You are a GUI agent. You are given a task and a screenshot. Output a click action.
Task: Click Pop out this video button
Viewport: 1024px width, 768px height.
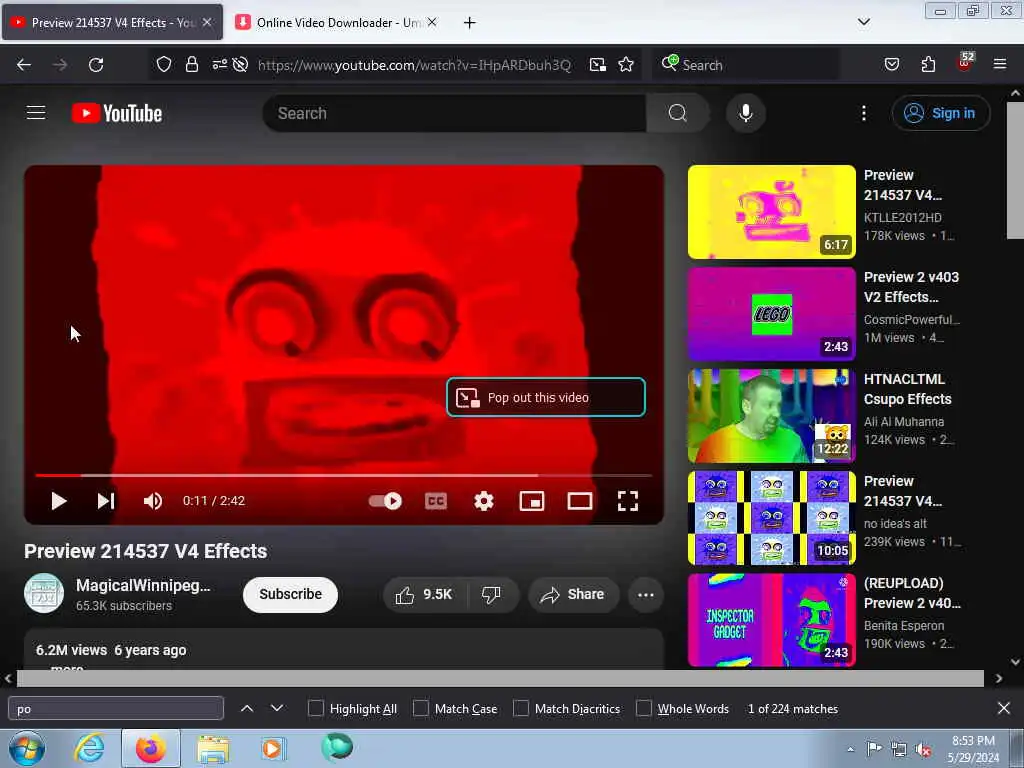pos(546,397)
